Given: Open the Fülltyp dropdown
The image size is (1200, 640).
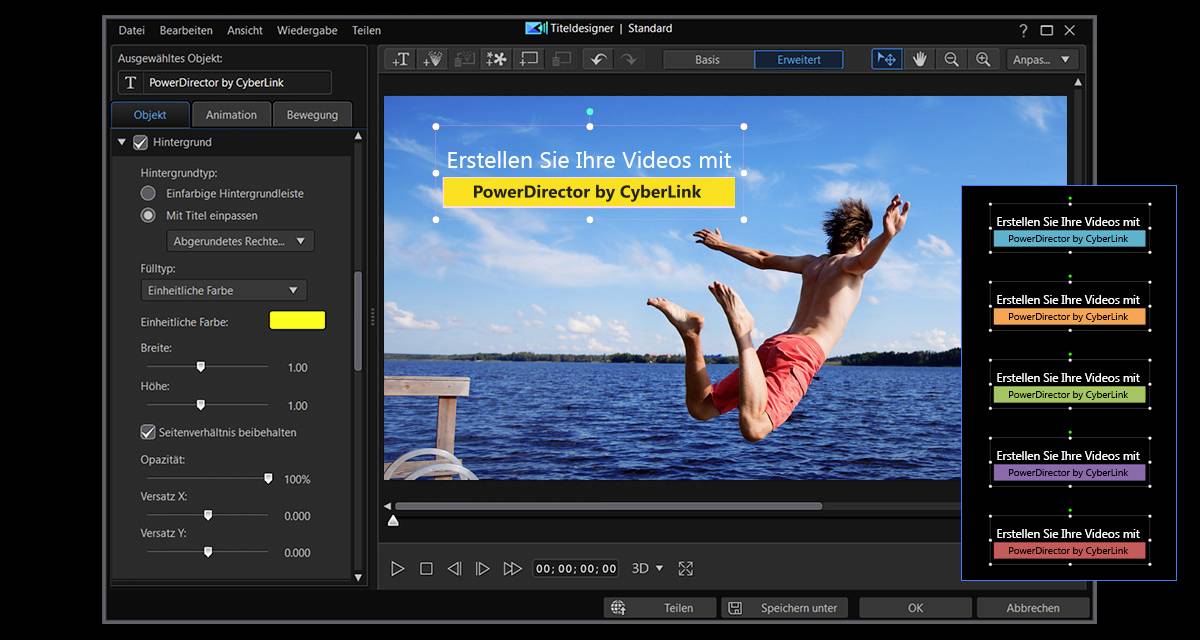Looking at the screenshot, I should pos(222,289).
